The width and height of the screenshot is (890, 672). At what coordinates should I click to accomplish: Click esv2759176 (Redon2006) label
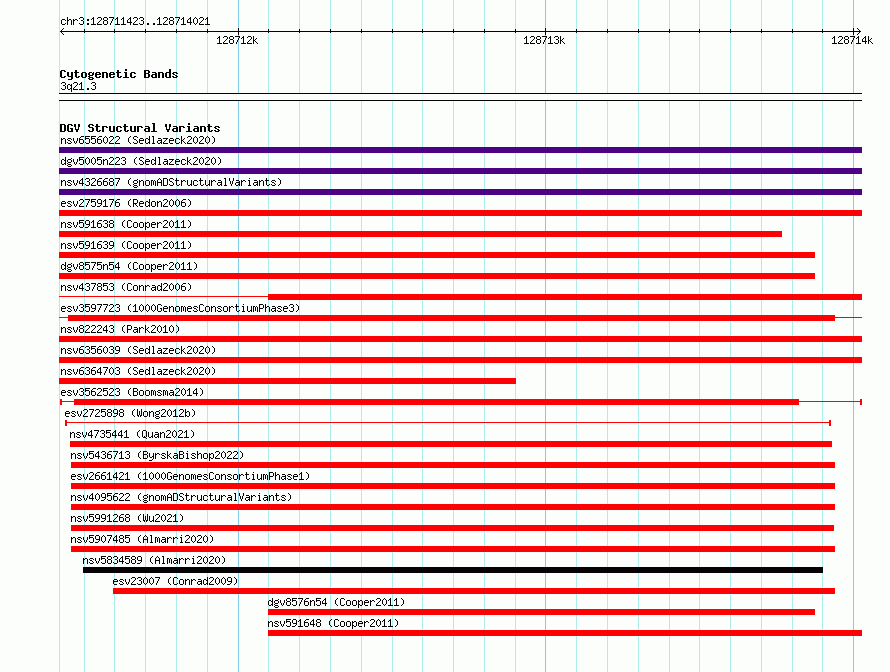click(x=126, y=203)
